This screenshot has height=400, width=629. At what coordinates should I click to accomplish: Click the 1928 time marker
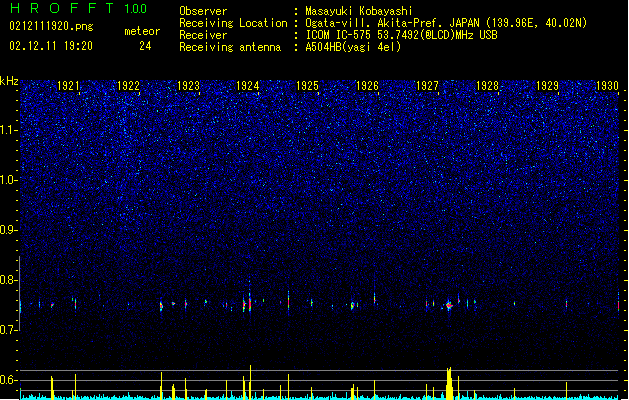point(487,86)
